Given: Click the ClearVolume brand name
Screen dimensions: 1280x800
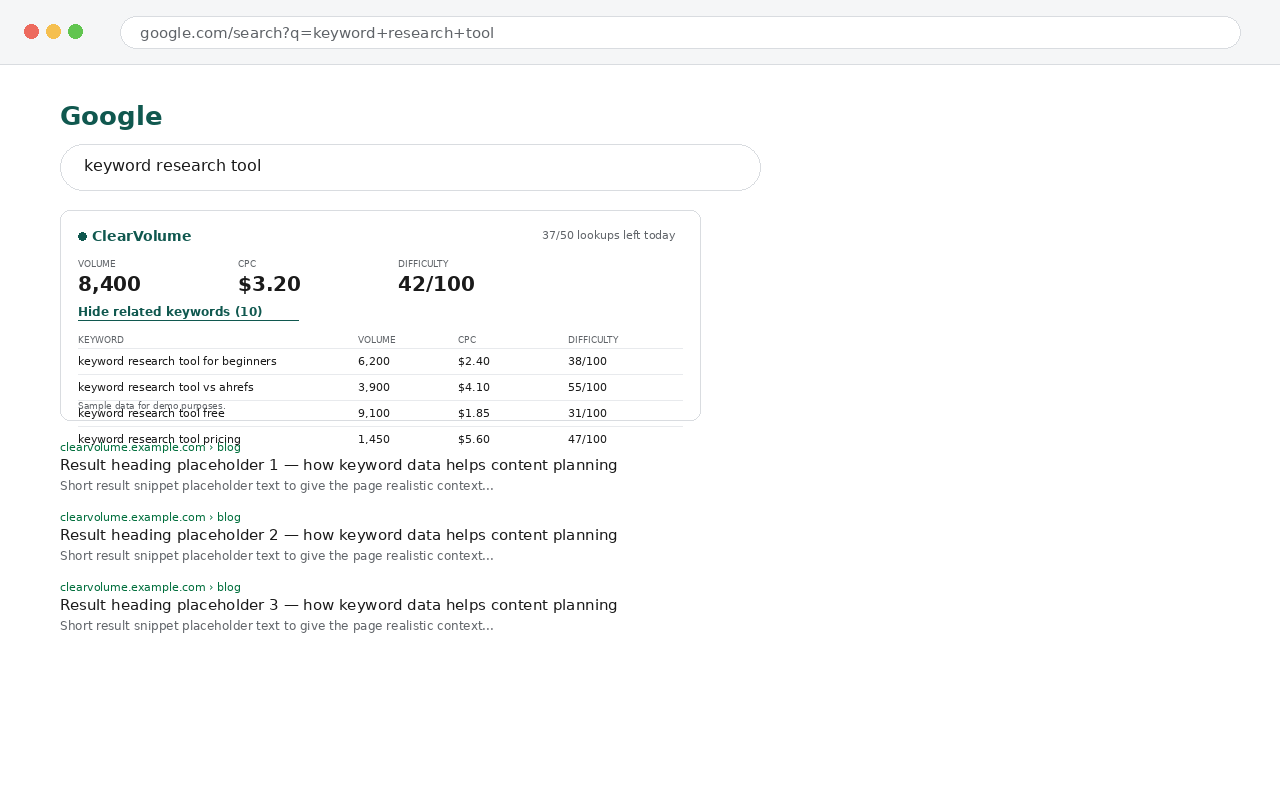Looking at the screenshot, I should 141,237.
